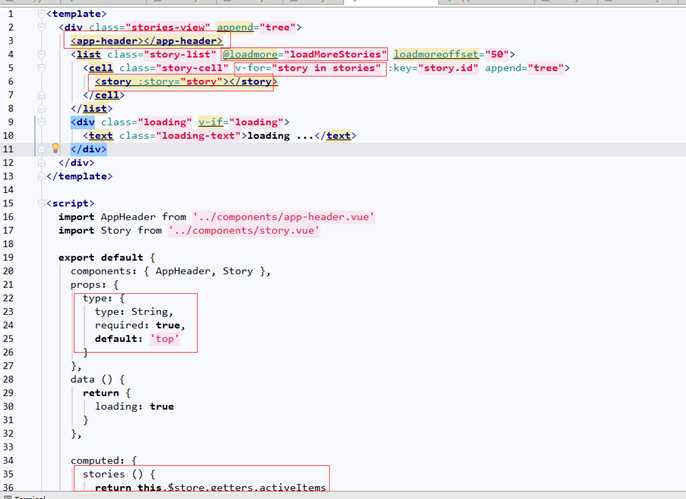The height and width of the screenshot is (499, 686).
Task: Click the highlighted closing div tag on line 11
Action: click(x=88, y=149)
